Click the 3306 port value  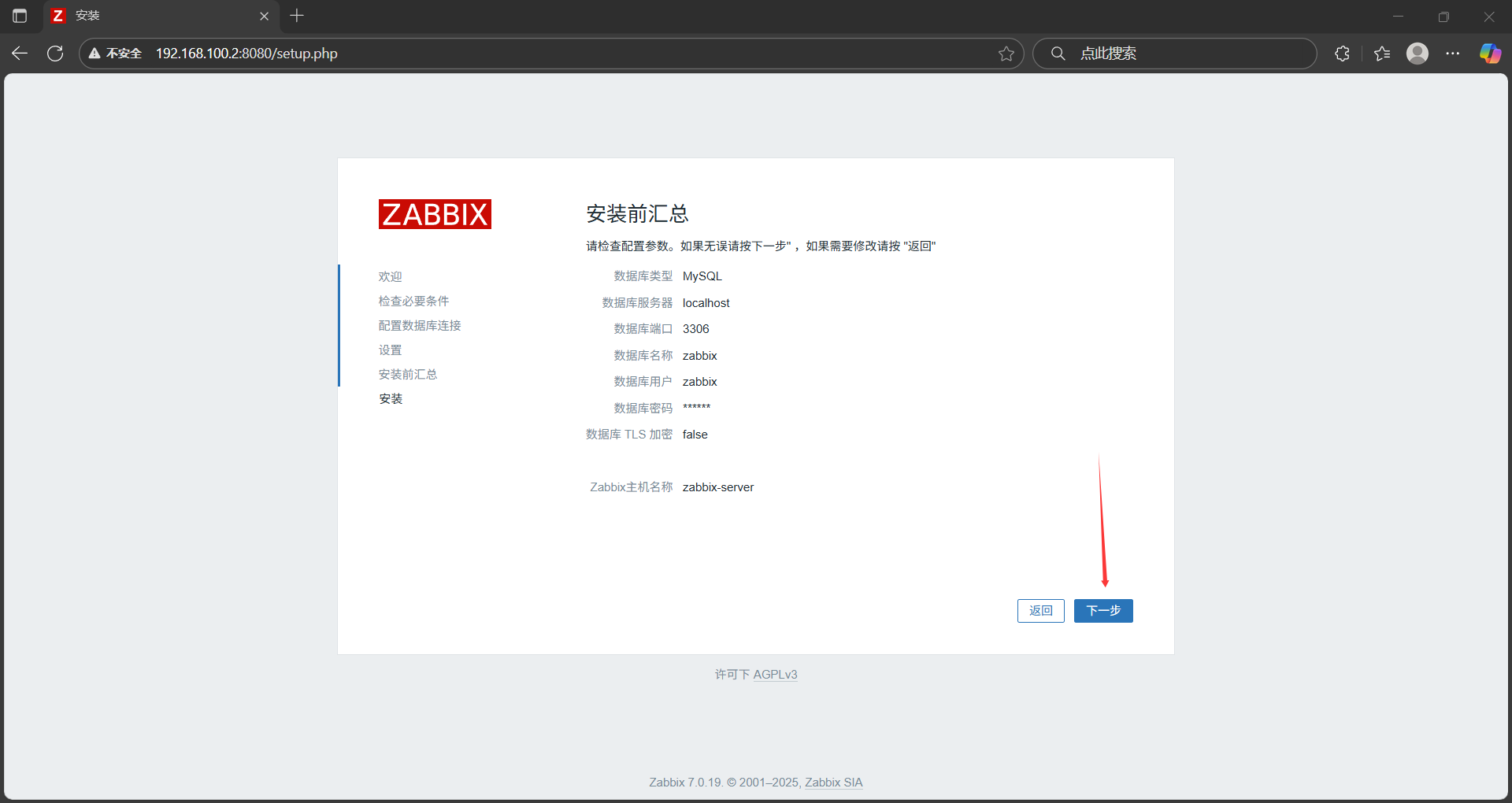(696, 329)
